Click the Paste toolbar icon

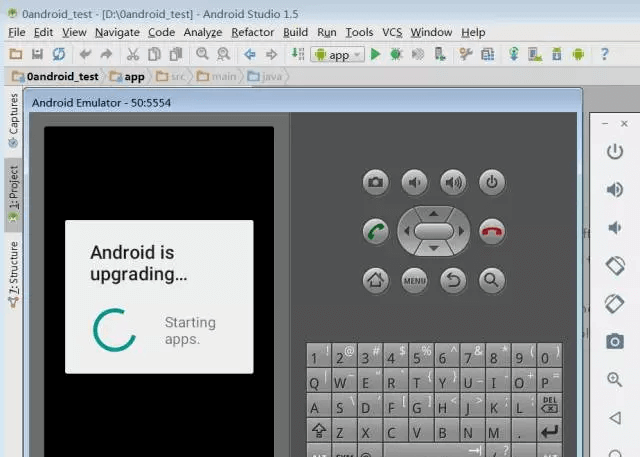176,54
